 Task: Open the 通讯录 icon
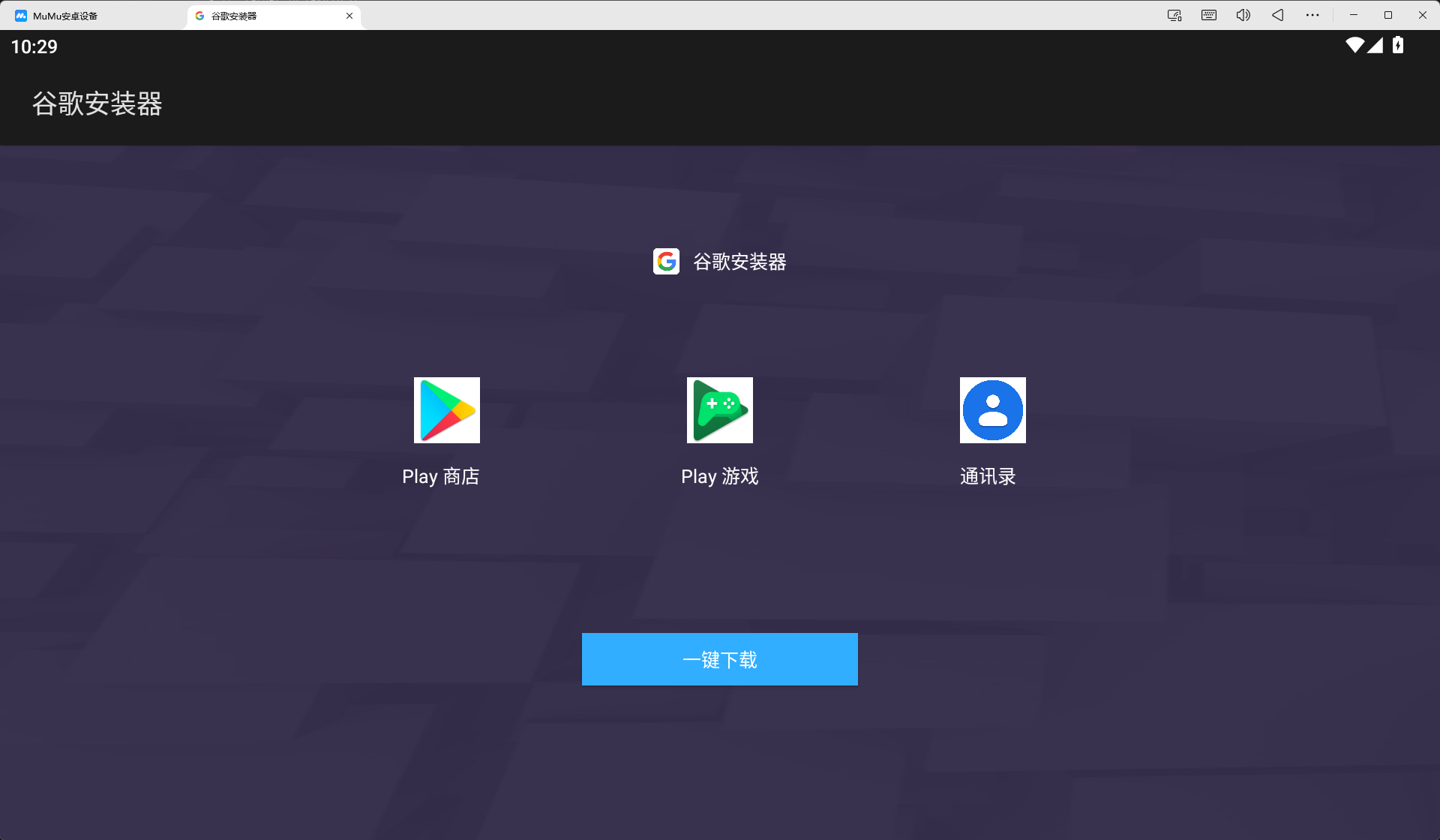pos(991,409)
